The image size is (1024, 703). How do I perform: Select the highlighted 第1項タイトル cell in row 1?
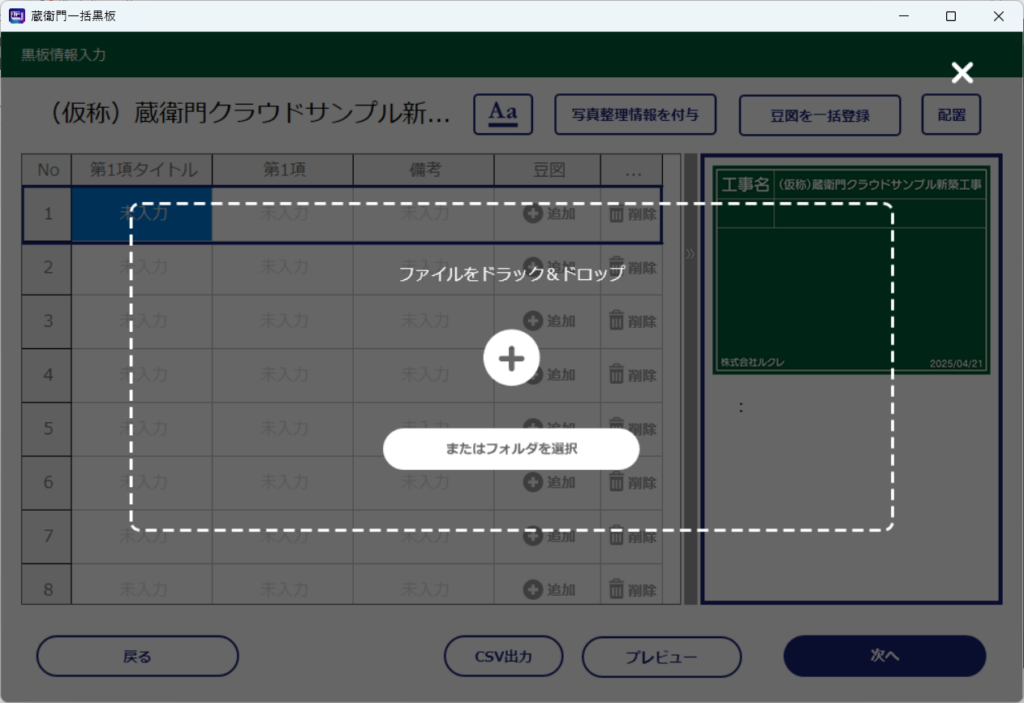click(142, 214)
